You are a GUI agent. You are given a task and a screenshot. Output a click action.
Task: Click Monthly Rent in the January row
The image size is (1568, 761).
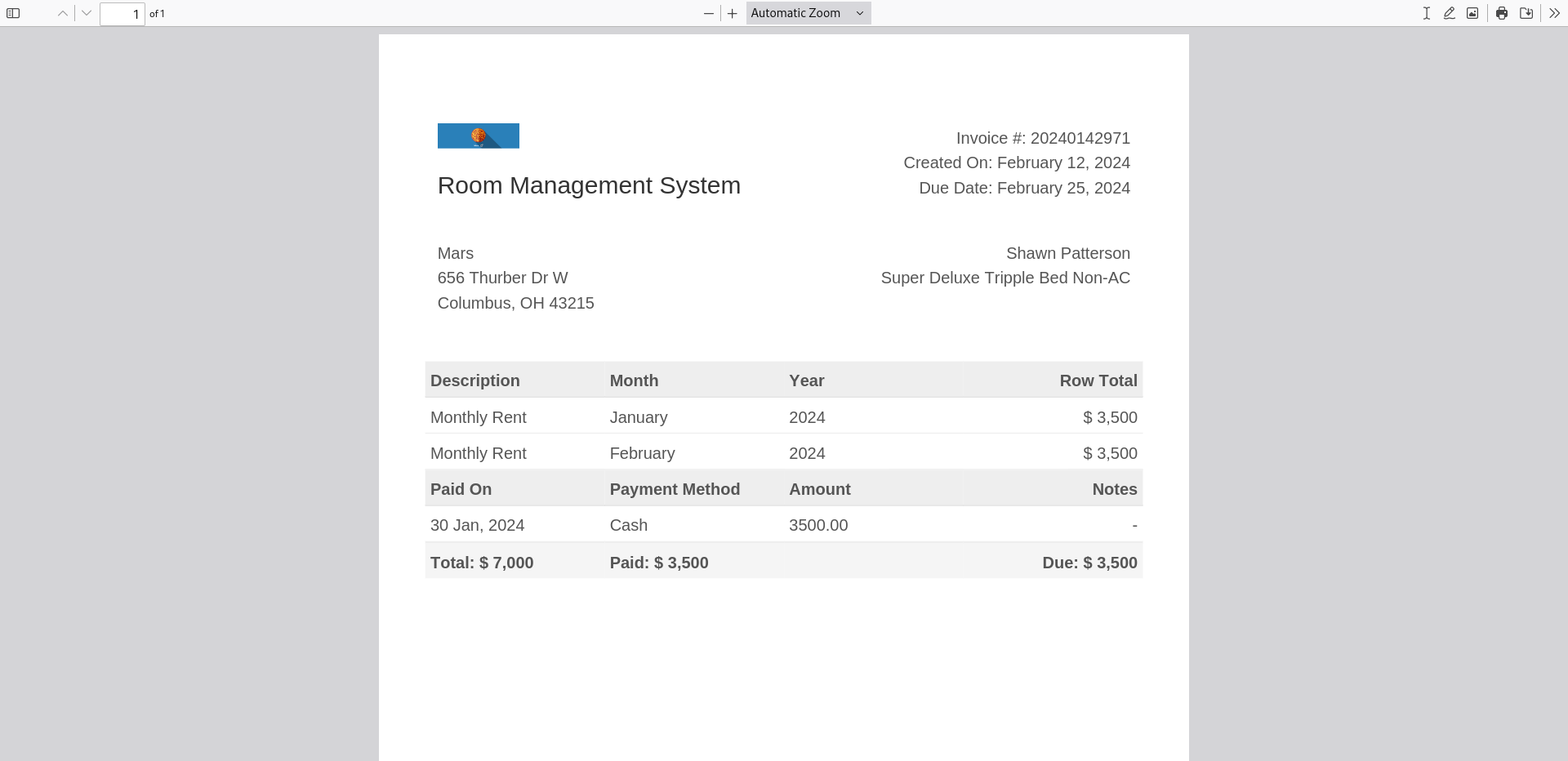click(x=479, y=417)
